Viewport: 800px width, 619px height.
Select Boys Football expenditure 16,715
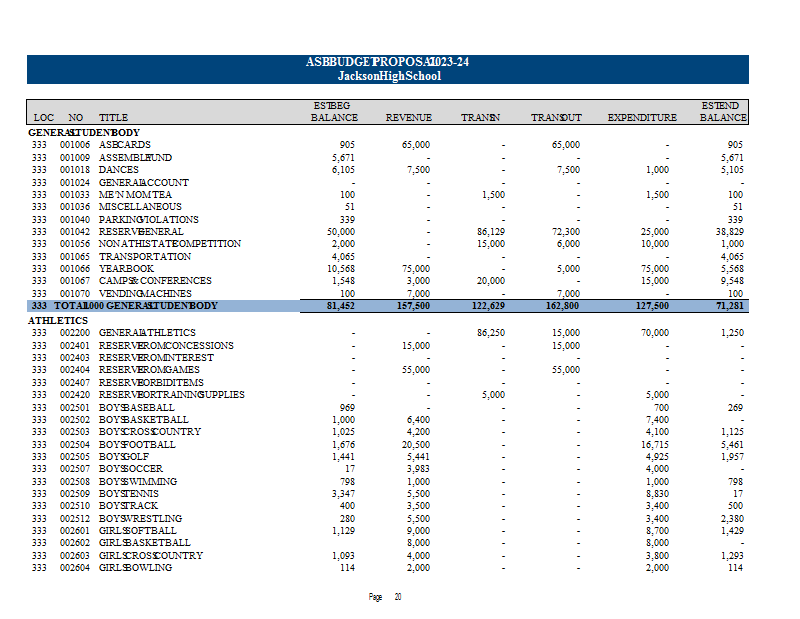pos(655,445)
